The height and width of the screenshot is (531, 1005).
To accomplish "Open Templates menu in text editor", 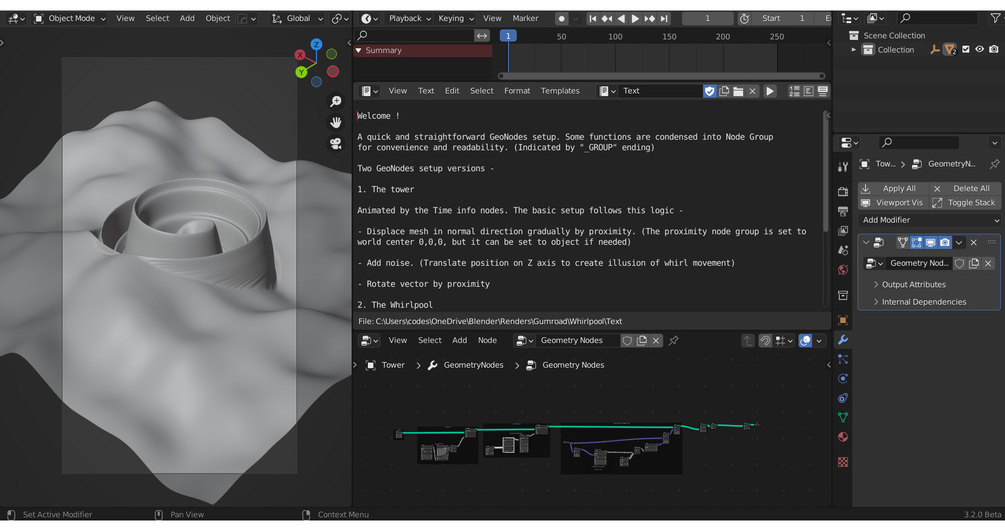I will (560, 91).
